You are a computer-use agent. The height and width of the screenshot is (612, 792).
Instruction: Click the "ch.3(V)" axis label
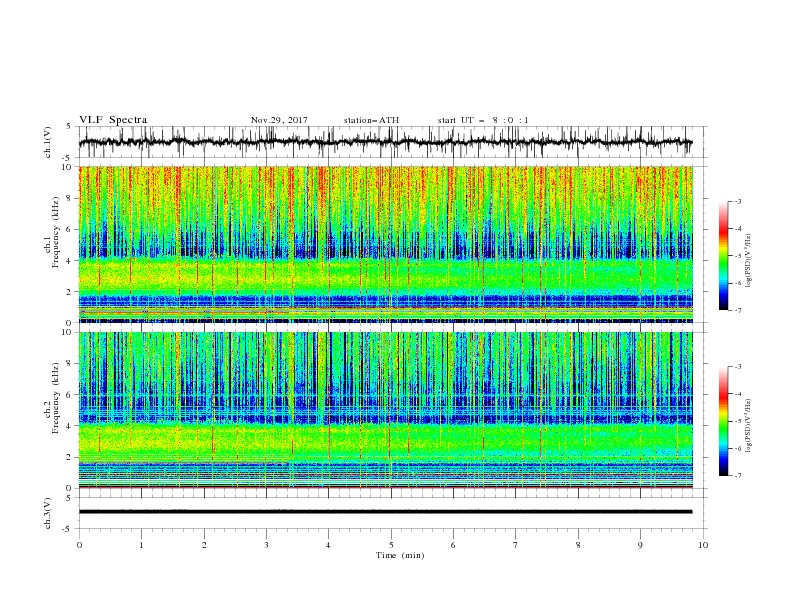48,513
